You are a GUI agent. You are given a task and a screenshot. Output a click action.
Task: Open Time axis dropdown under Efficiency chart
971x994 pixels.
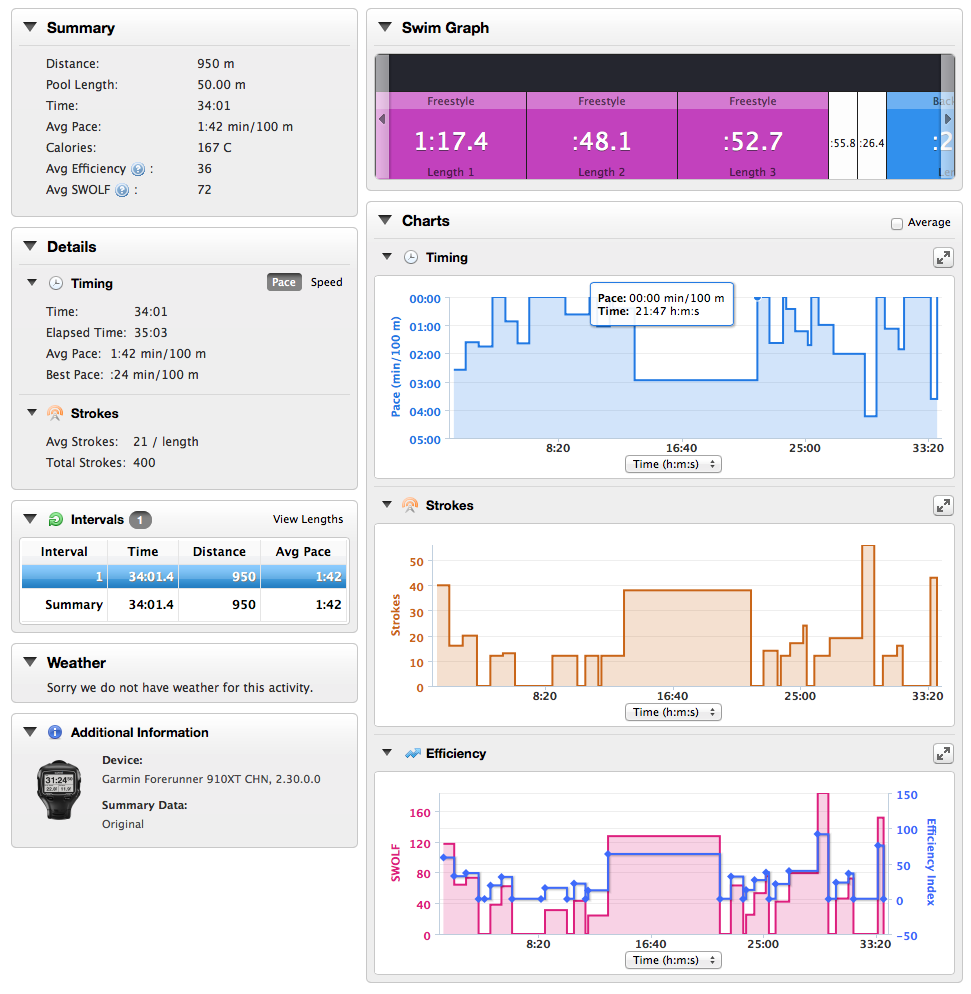click(673, 960)
